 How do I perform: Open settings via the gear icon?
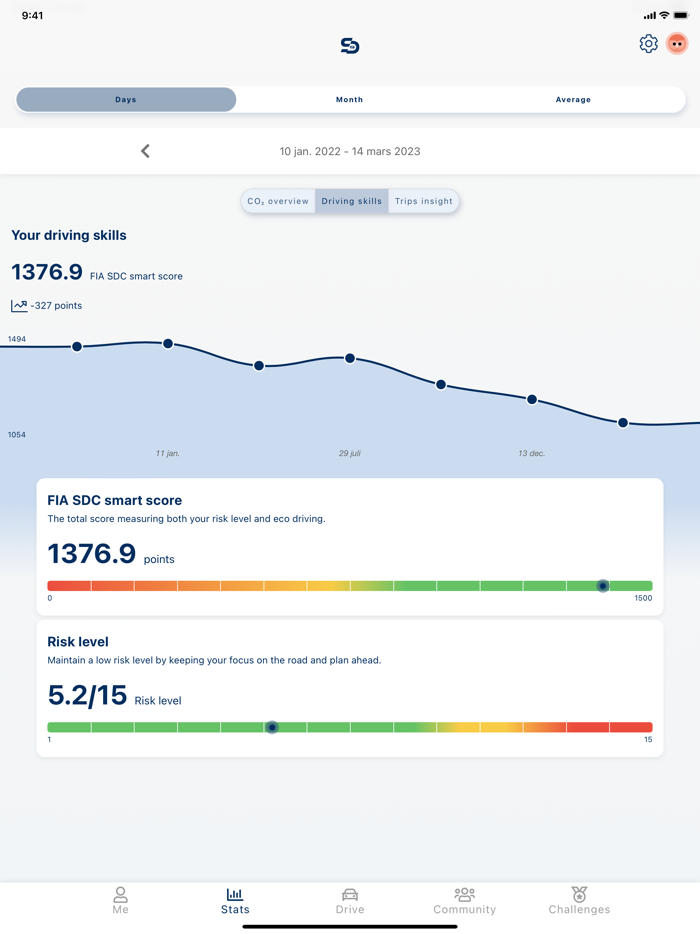648,43
